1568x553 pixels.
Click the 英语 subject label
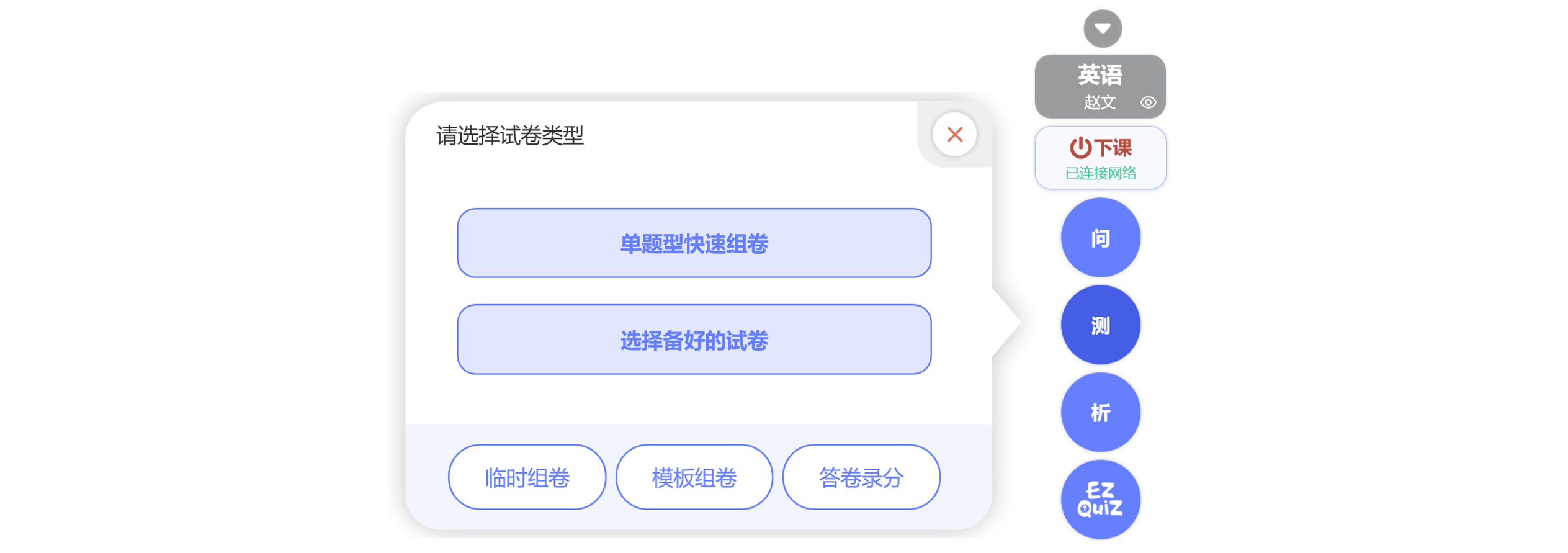pos(1100,75)
